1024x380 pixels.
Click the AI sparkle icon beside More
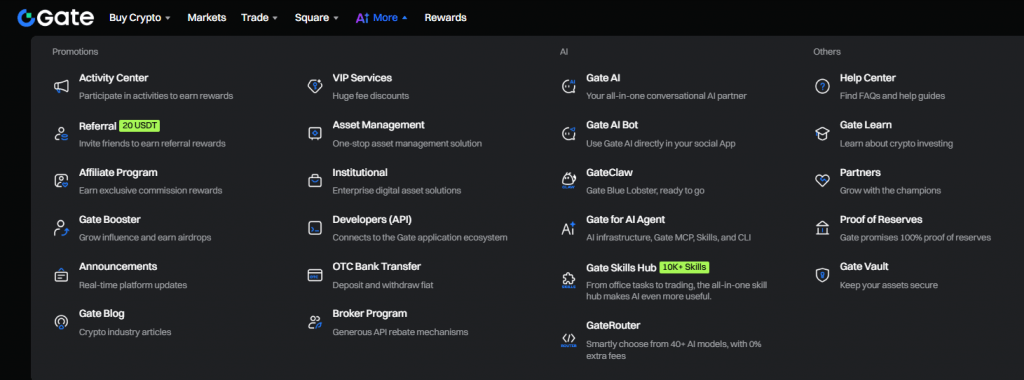coord(362,18)
